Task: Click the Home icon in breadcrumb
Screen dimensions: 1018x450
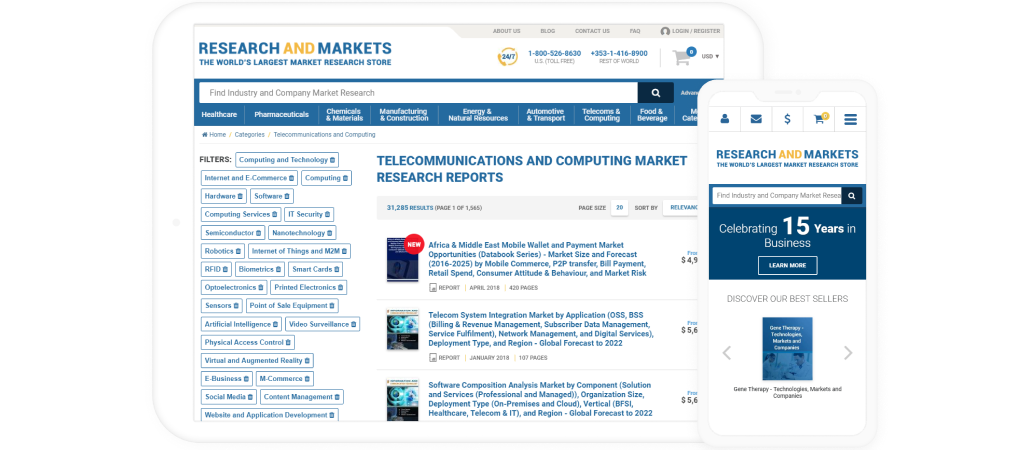Action: pos(205,134)
